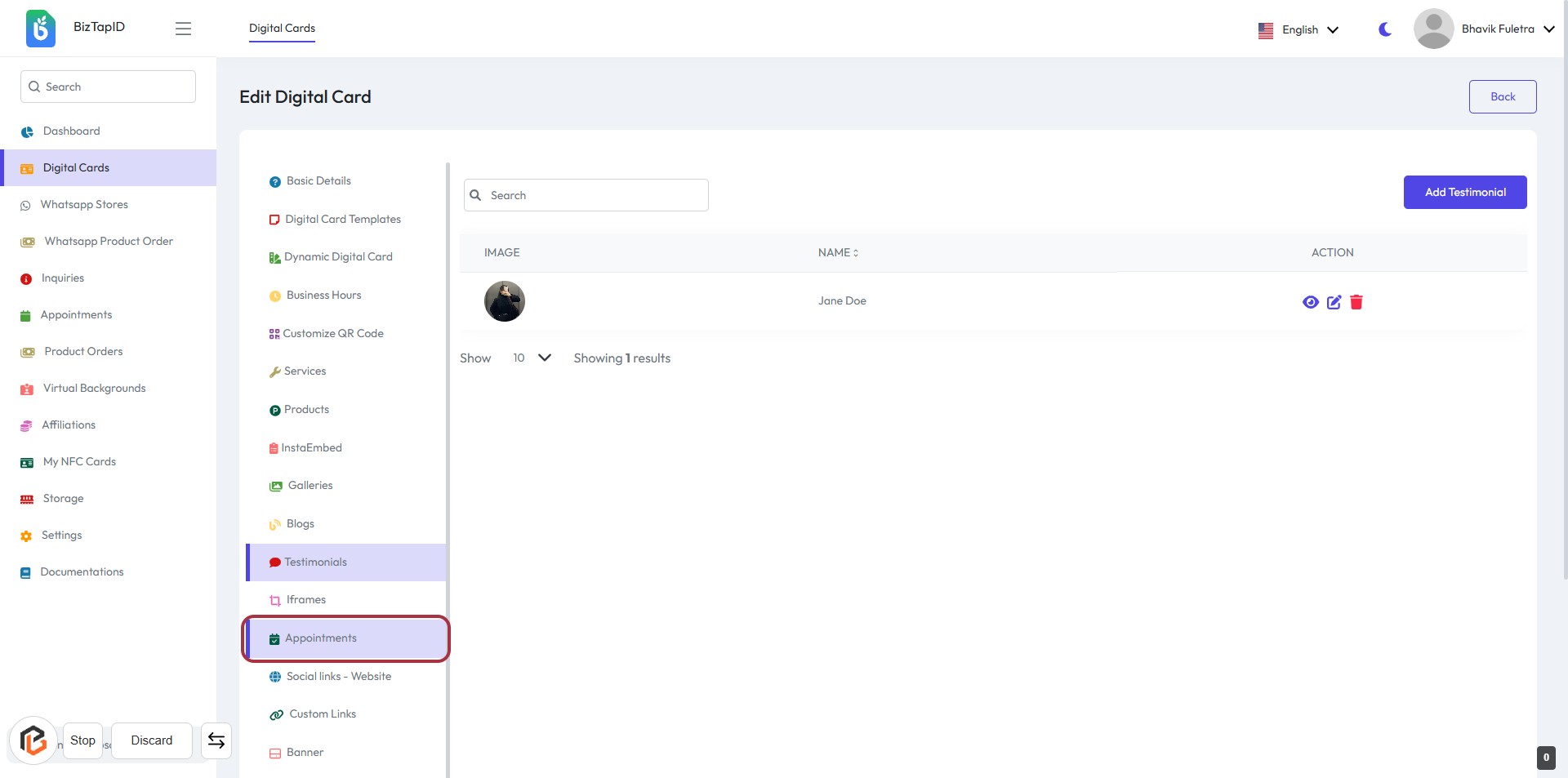Image resolution: width=1568 pixels, height=778 pixels.
Task: Sort the table by NAME column
Action: [x=838, y=253]
